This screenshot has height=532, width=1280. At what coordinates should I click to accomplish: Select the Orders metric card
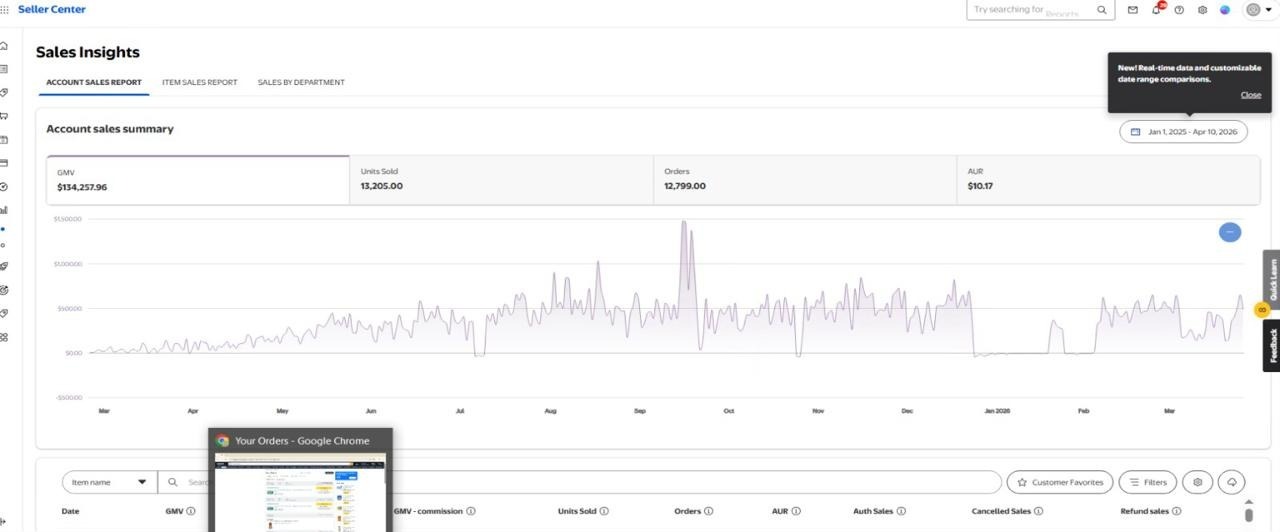[804, 180]
